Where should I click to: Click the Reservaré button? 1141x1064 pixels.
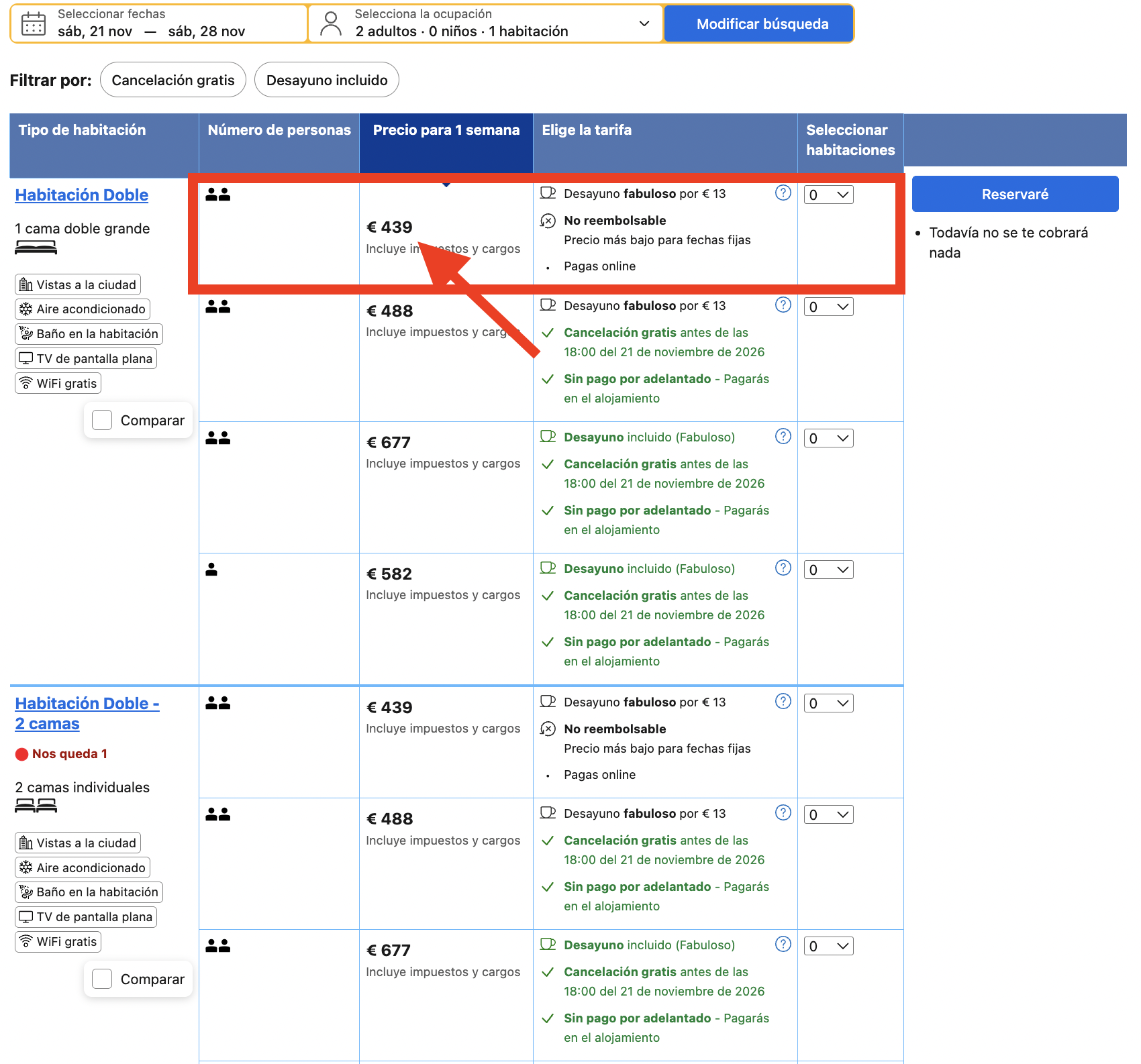(1015, 194)
